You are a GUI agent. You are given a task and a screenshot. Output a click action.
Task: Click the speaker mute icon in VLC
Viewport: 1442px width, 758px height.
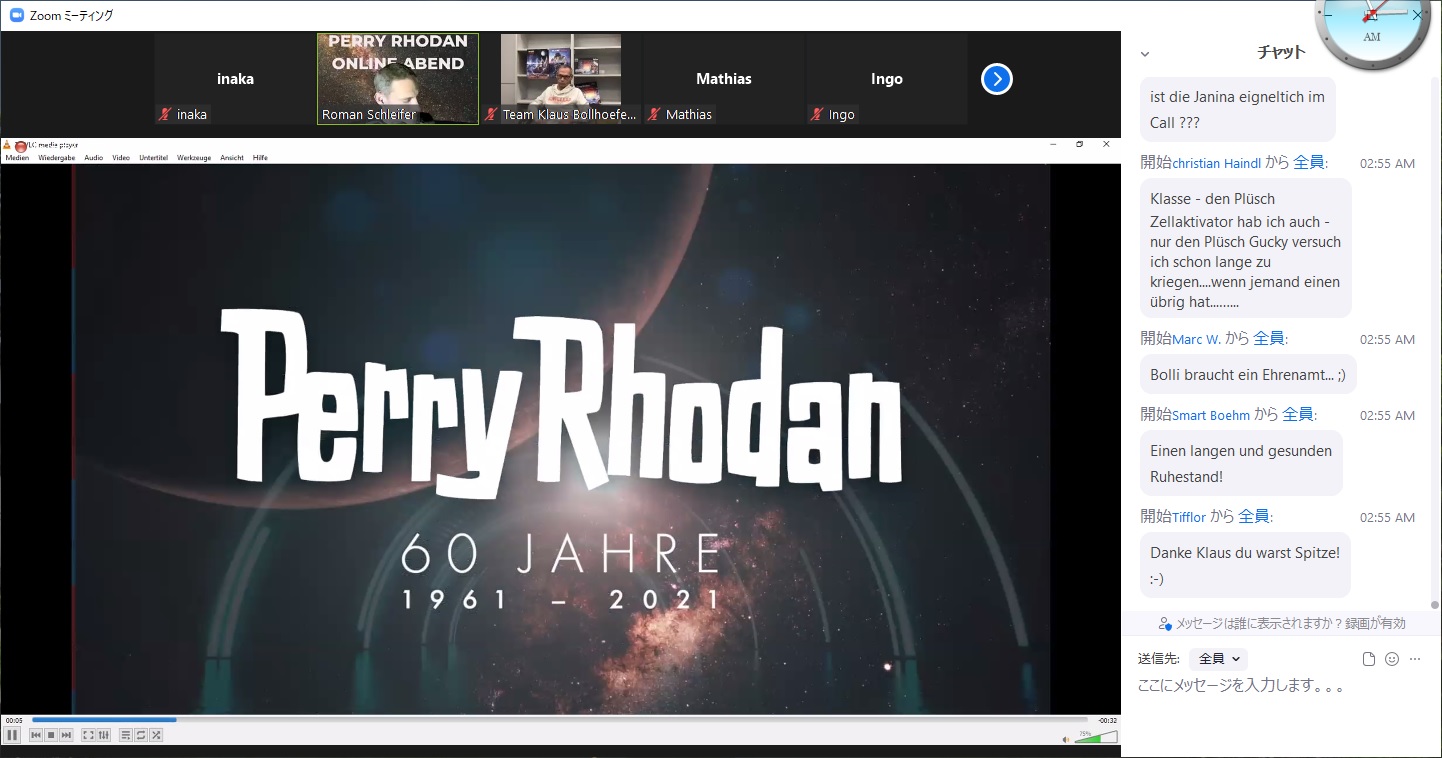pos(1066,739)
